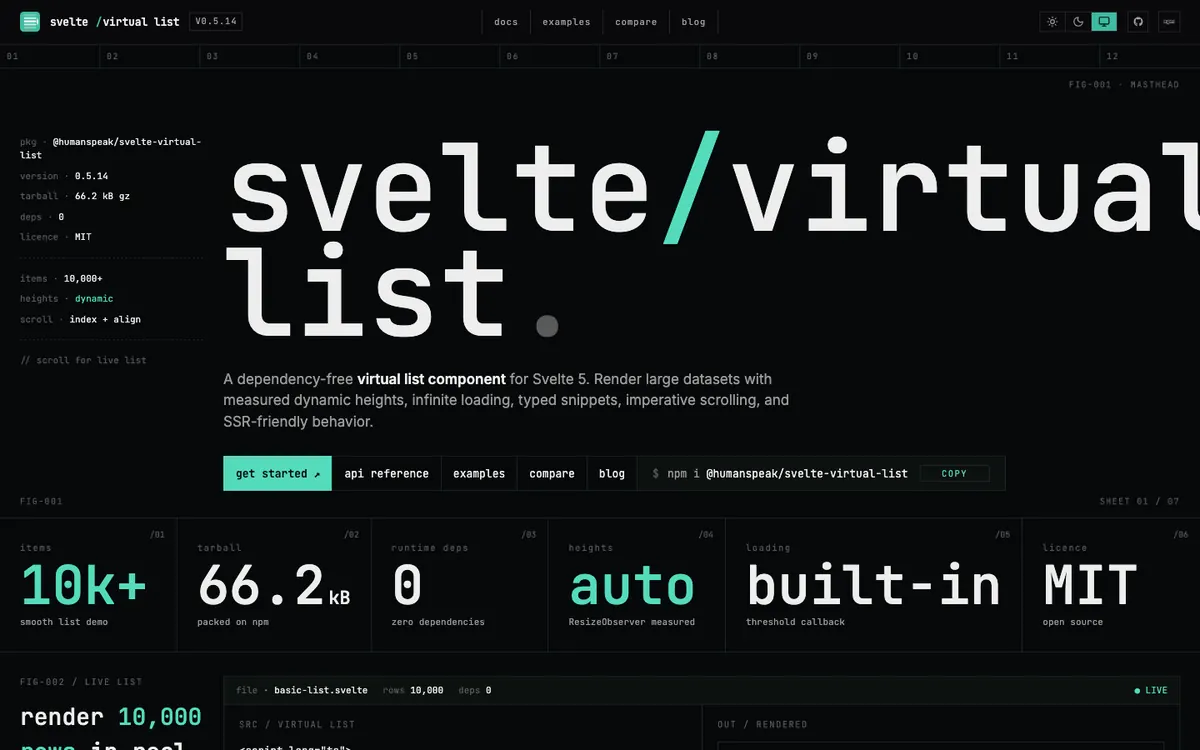Copy the npm install command
Screen dimensions: 1200x750
click(x=954, y=474)
